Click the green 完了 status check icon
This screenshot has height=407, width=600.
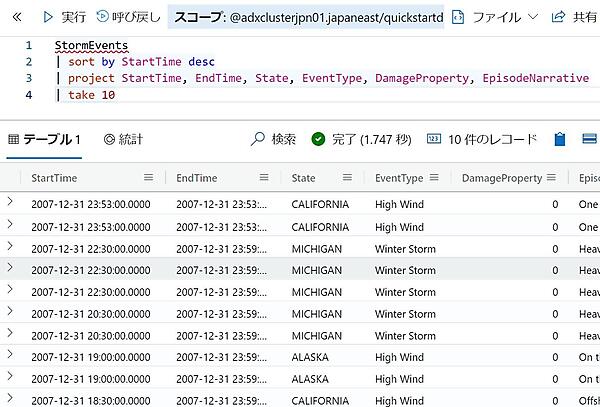pyautogui.click(x=318, y=139)
